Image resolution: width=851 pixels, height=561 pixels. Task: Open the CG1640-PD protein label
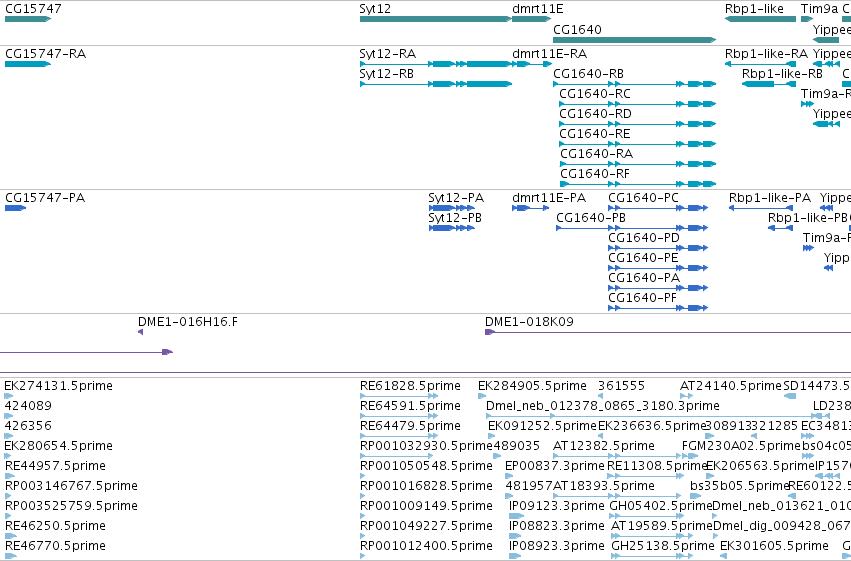coord(644,238)
